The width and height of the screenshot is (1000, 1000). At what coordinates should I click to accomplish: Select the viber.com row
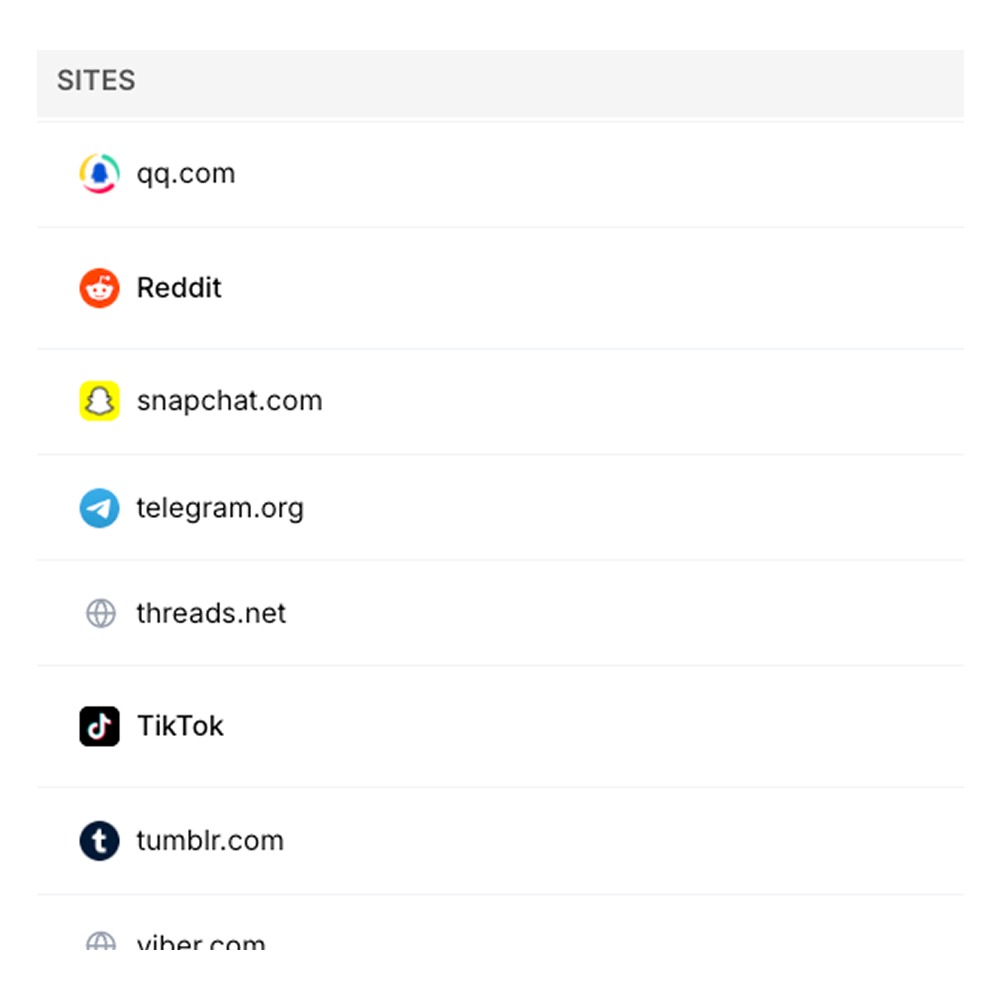coord(199,945)
